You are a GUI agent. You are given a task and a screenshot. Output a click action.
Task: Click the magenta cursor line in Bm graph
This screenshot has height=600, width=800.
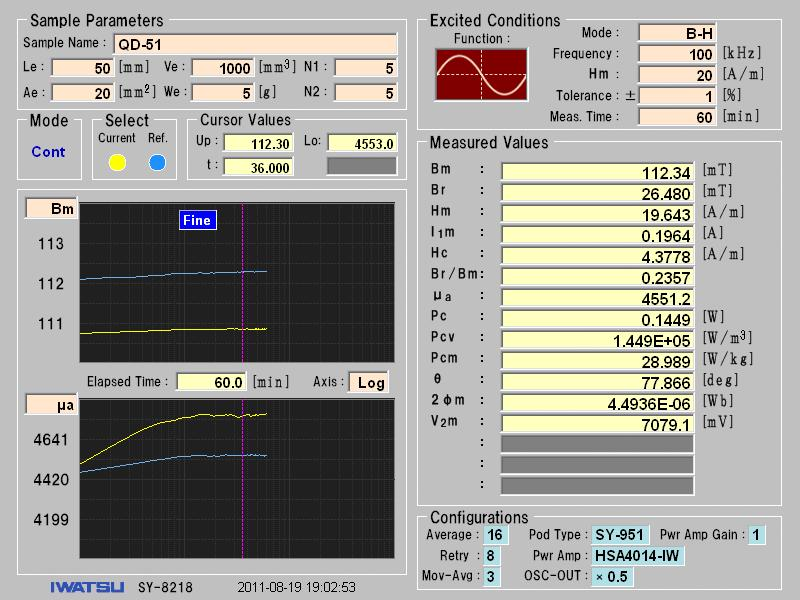point(243,300)
